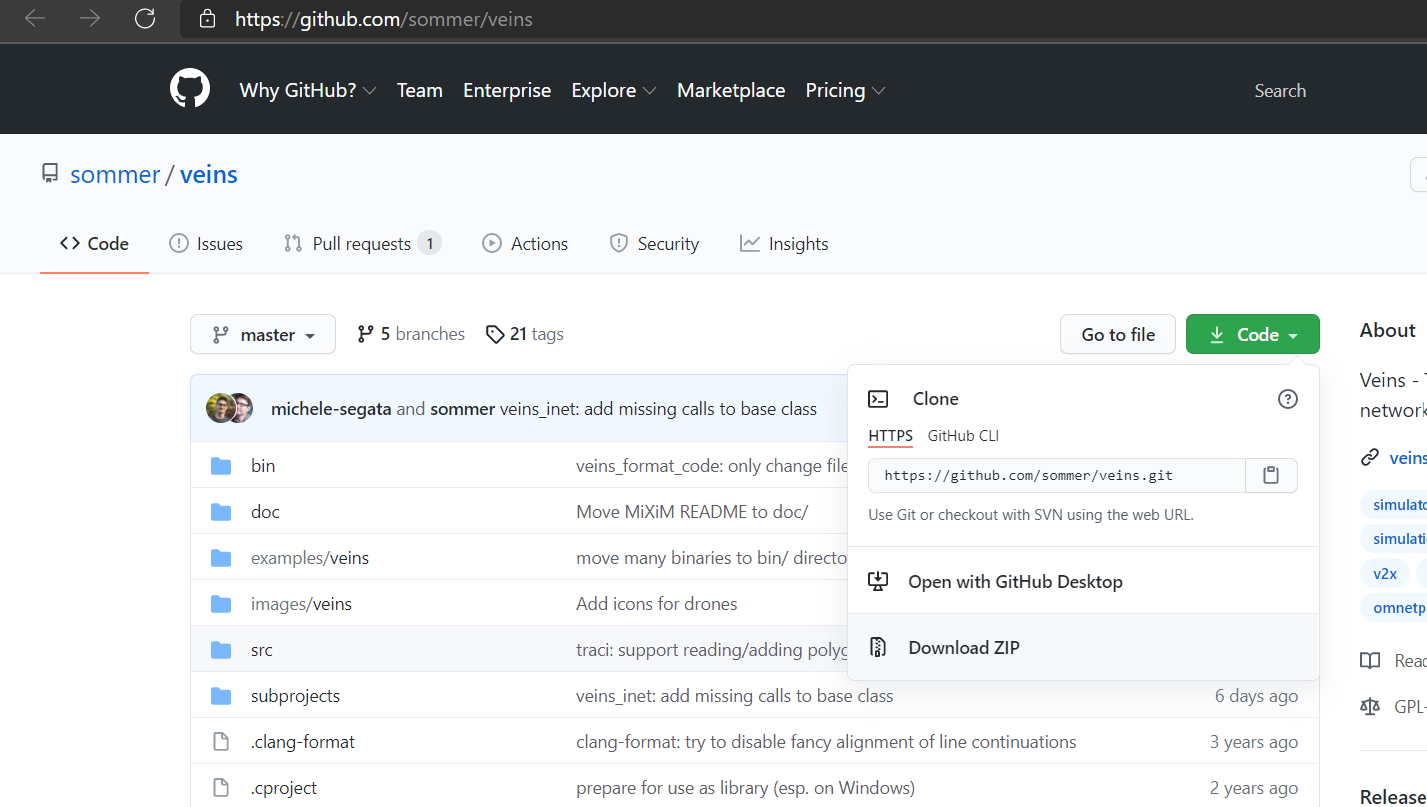Click michele-segata's commit author avatar
The height and width of the screenshot is (807, 1427).
(x=221, y=408)
